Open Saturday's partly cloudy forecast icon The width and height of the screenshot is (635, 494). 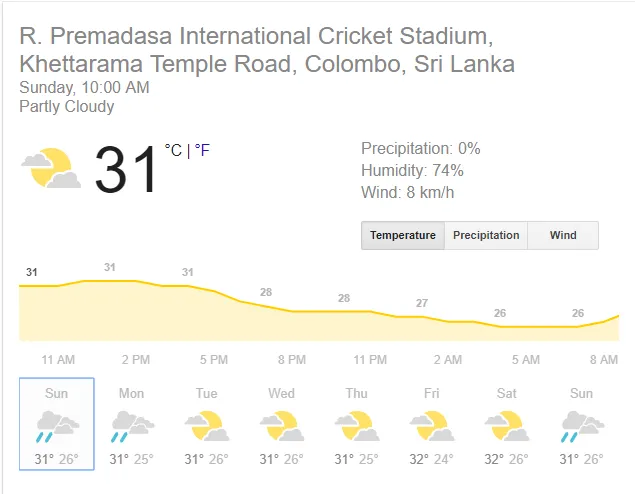(x=507, y=426)
